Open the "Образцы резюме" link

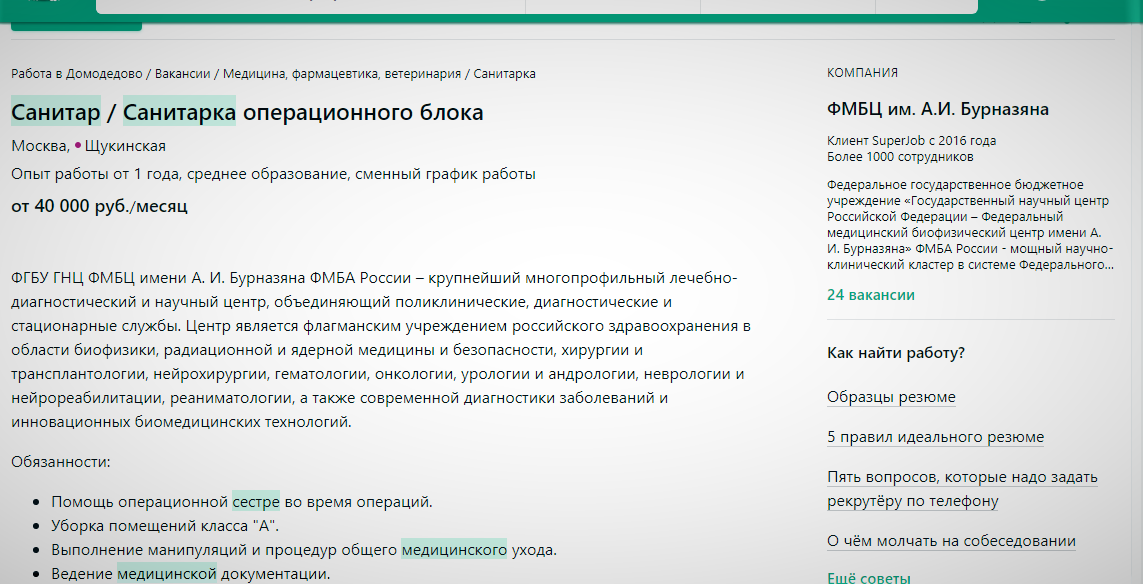(890, 398)
